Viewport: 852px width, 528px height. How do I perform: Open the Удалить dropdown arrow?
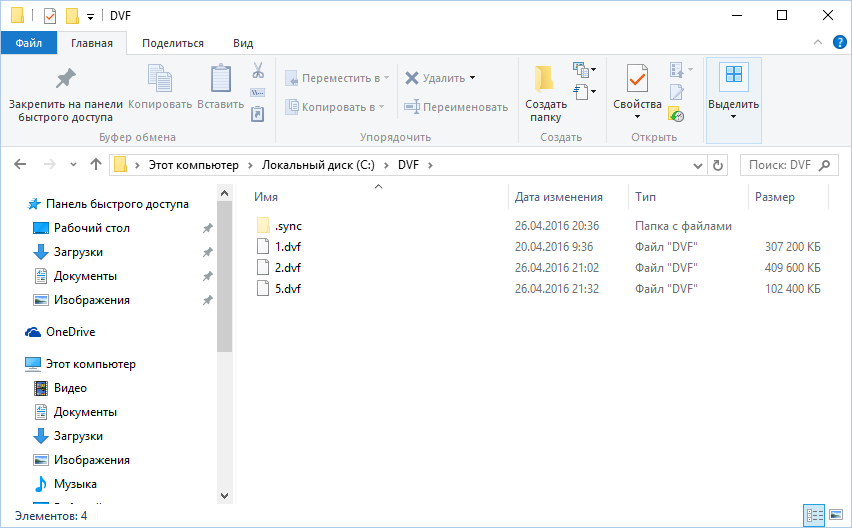(x=472, y=78)
